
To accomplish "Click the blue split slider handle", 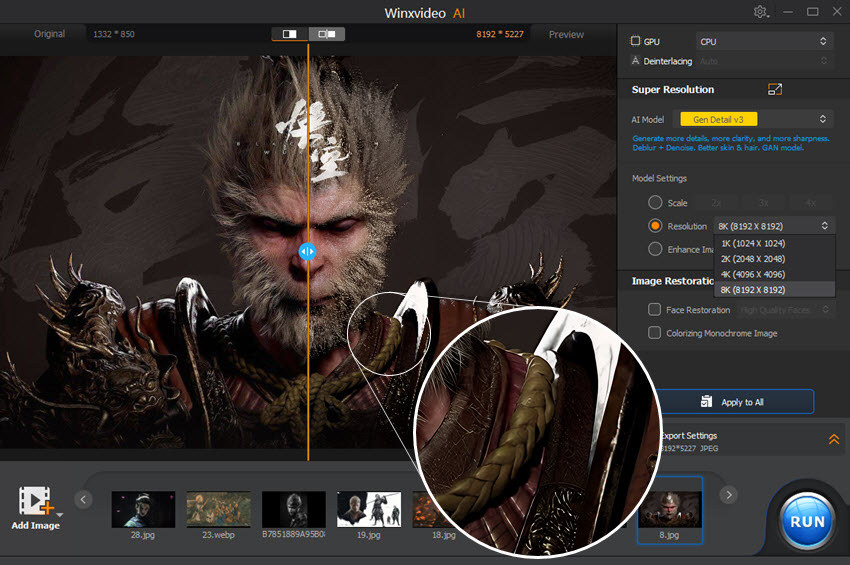I will 307,251.
